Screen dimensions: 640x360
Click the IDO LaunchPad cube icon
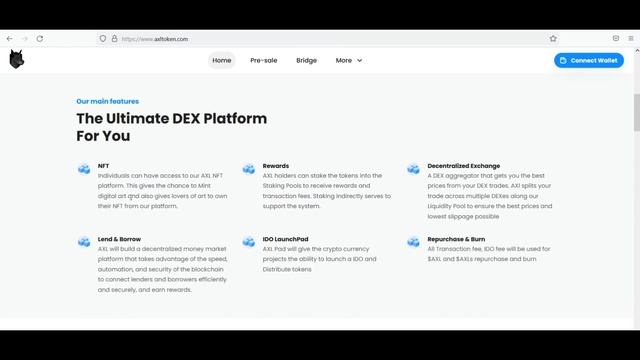pos(249,242)
